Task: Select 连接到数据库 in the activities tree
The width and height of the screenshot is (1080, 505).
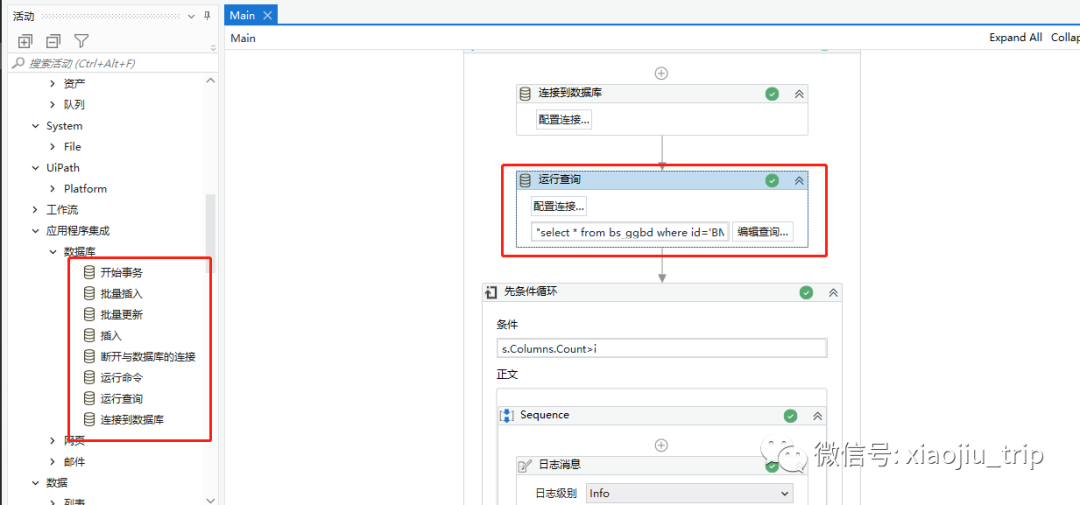Action: tap(132, 419)
